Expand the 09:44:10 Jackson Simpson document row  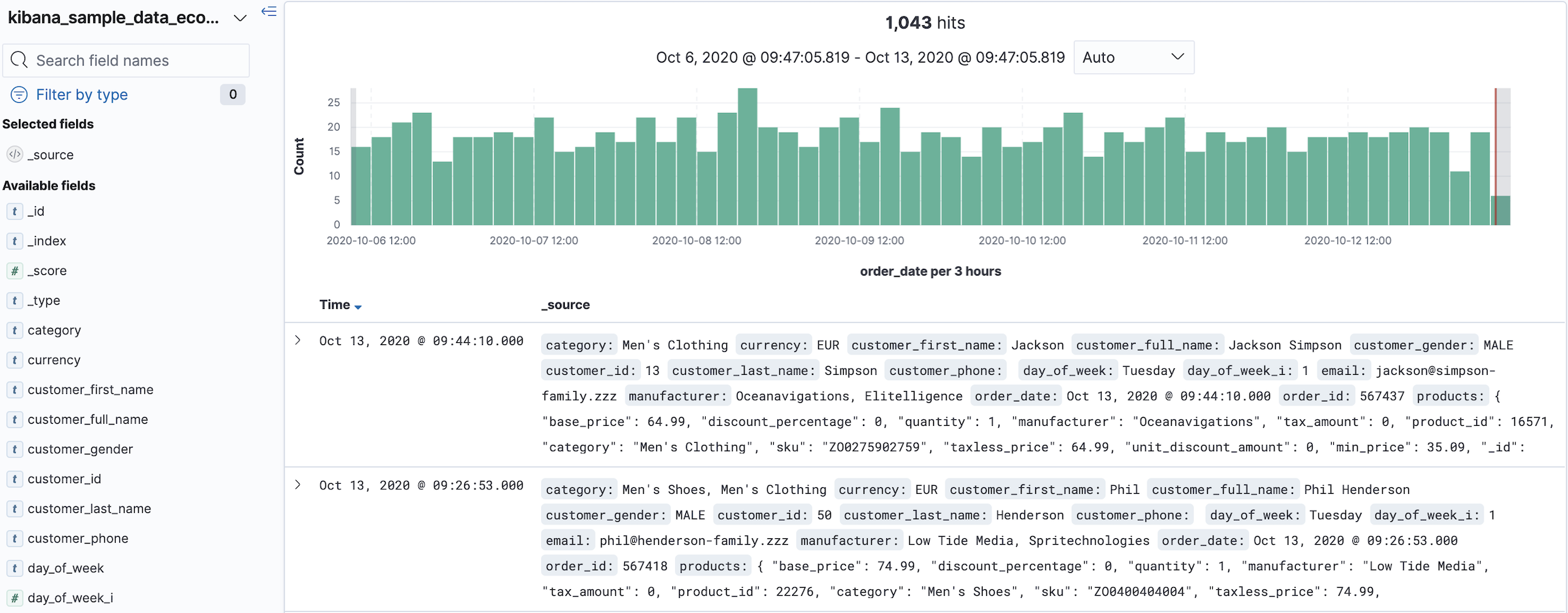click(297, 340)
